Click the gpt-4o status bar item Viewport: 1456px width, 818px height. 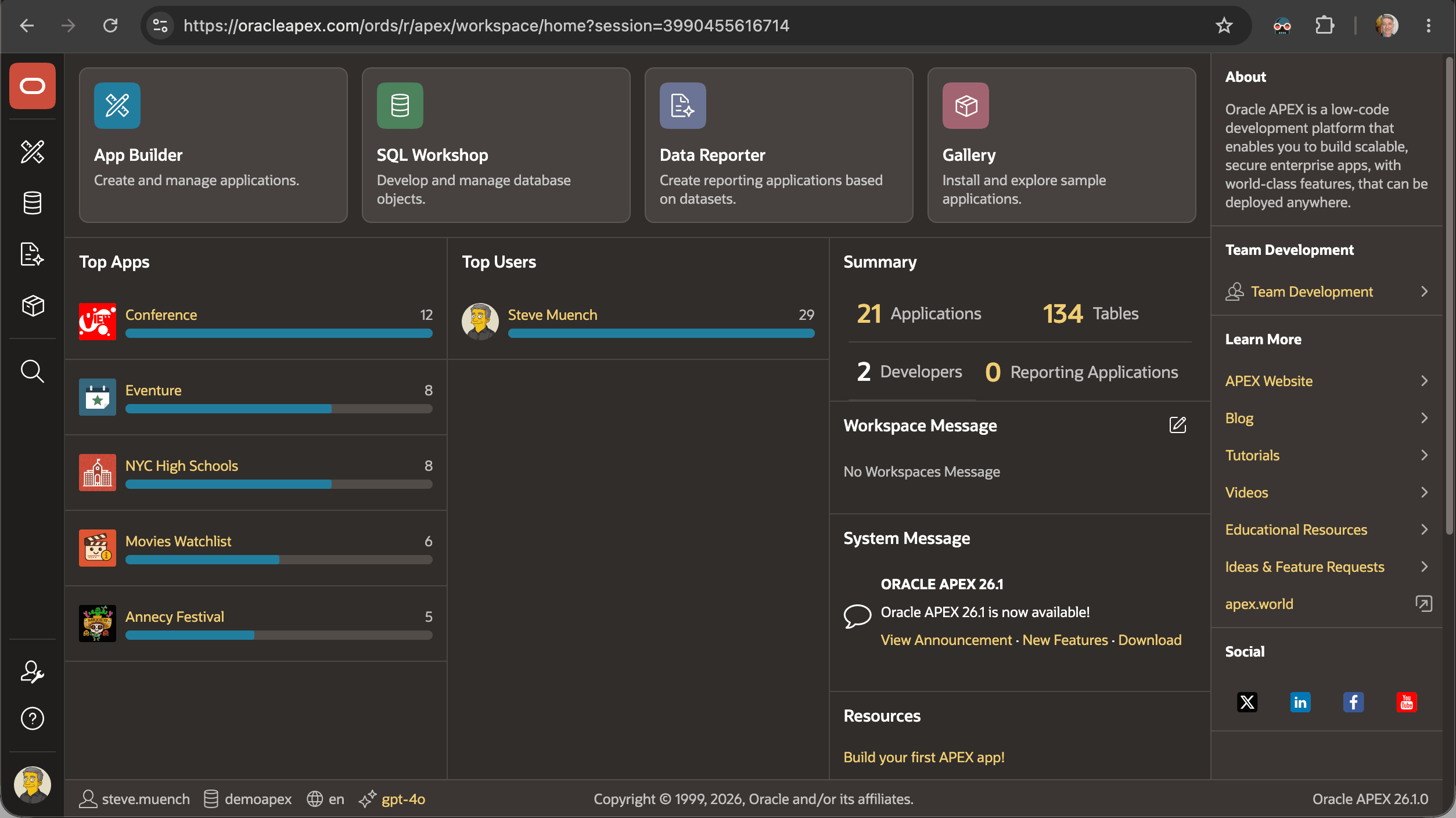click(x=392, y=799)
